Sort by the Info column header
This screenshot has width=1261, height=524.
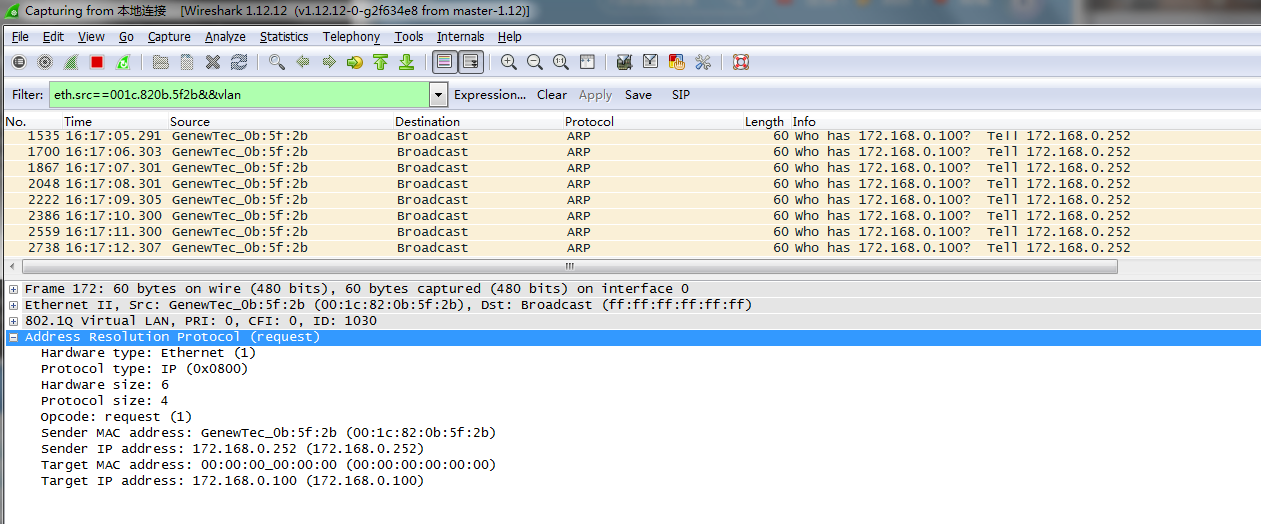[804, 121]
